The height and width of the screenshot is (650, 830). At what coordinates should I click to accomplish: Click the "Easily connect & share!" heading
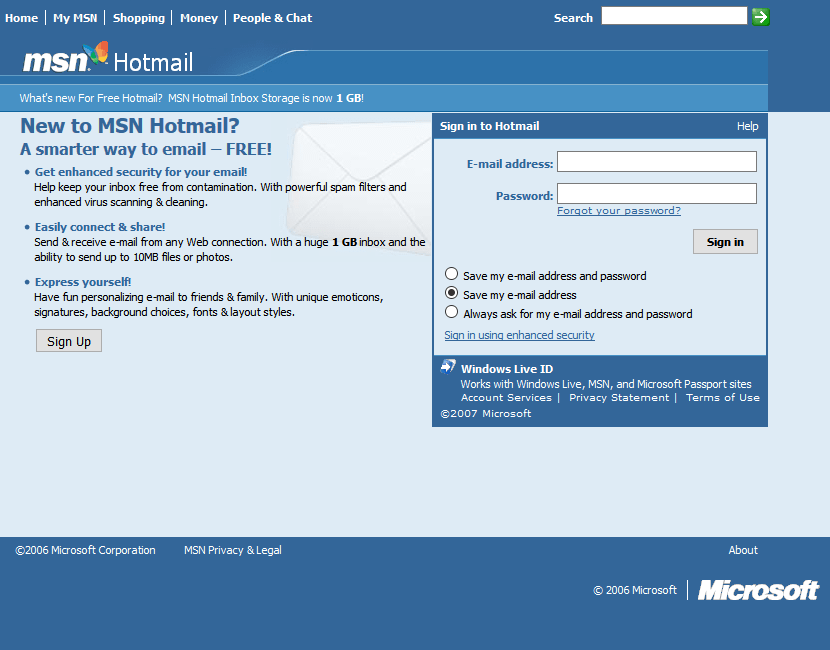click(x=100, y=227)
